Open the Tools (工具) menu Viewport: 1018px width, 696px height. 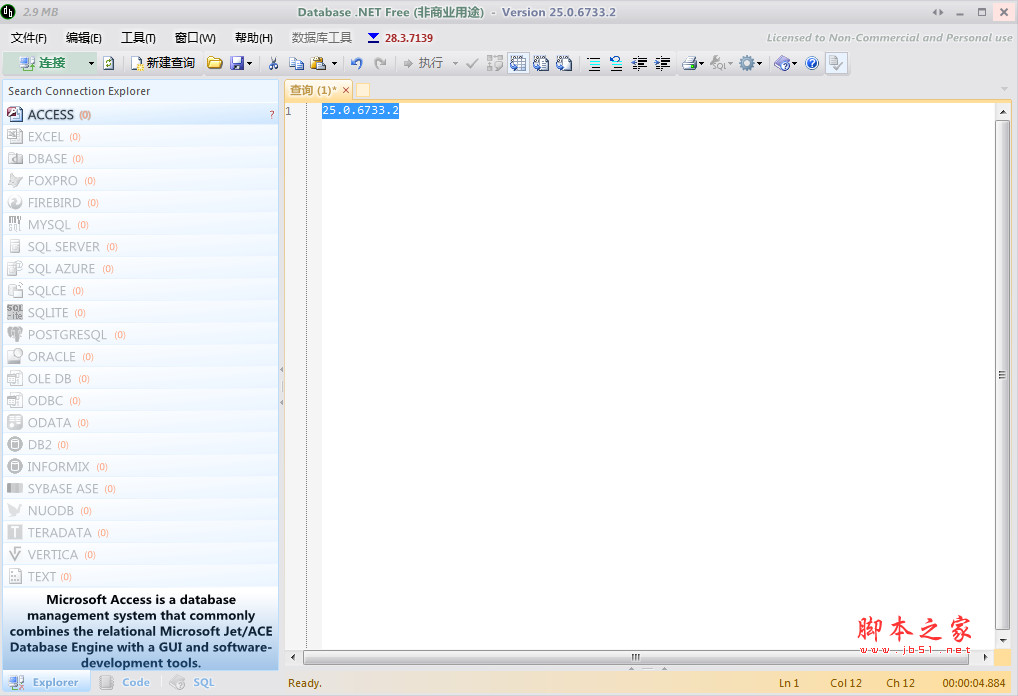pyautogui.click(x=138, y=38)
